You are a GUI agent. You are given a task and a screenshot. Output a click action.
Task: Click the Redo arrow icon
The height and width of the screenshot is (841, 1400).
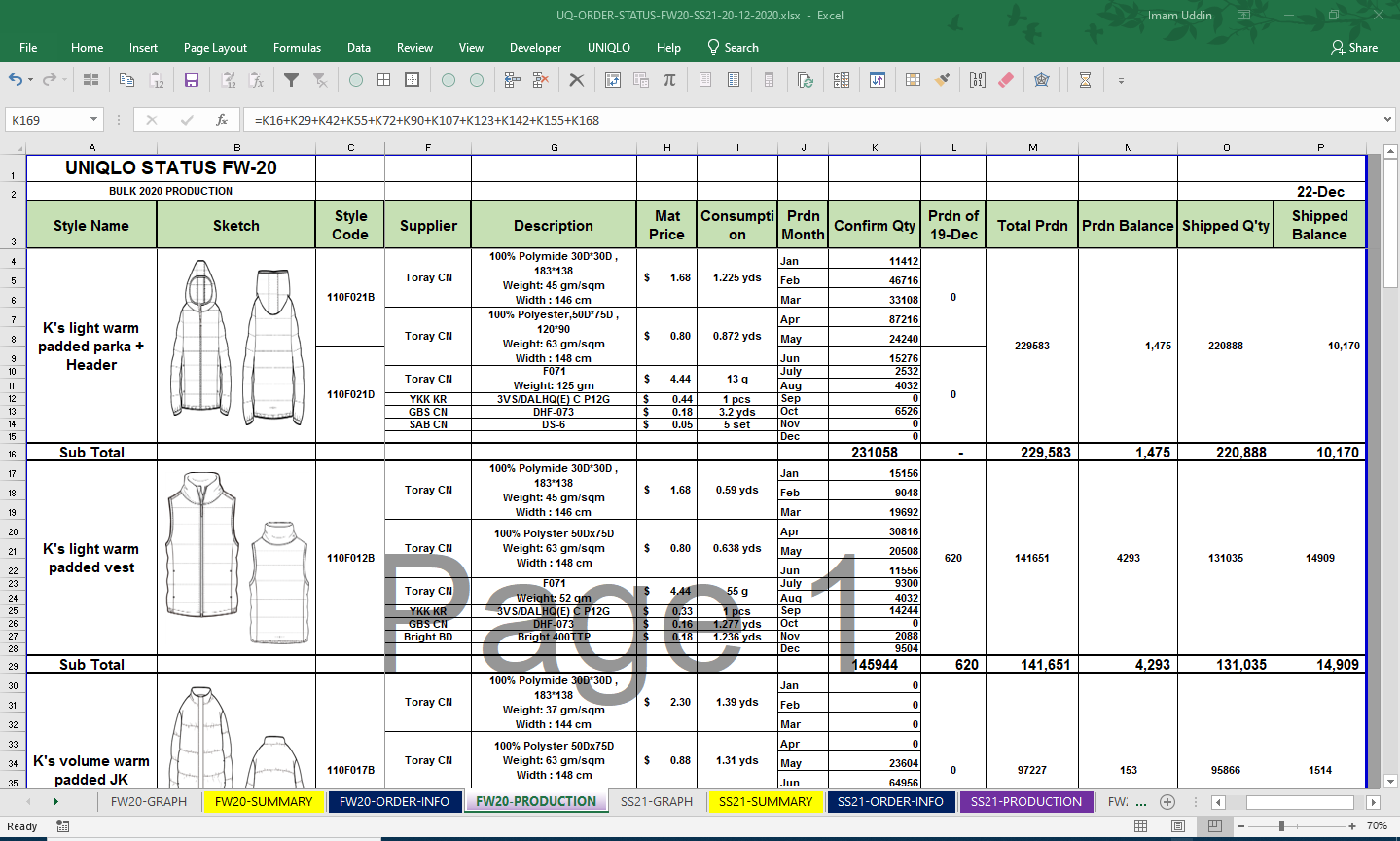click(x=50, y=80)
